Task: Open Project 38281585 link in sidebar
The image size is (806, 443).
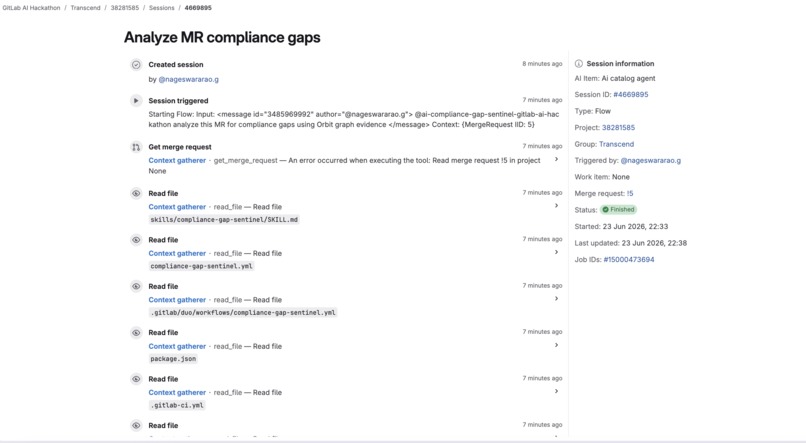Action: [618, 127]
